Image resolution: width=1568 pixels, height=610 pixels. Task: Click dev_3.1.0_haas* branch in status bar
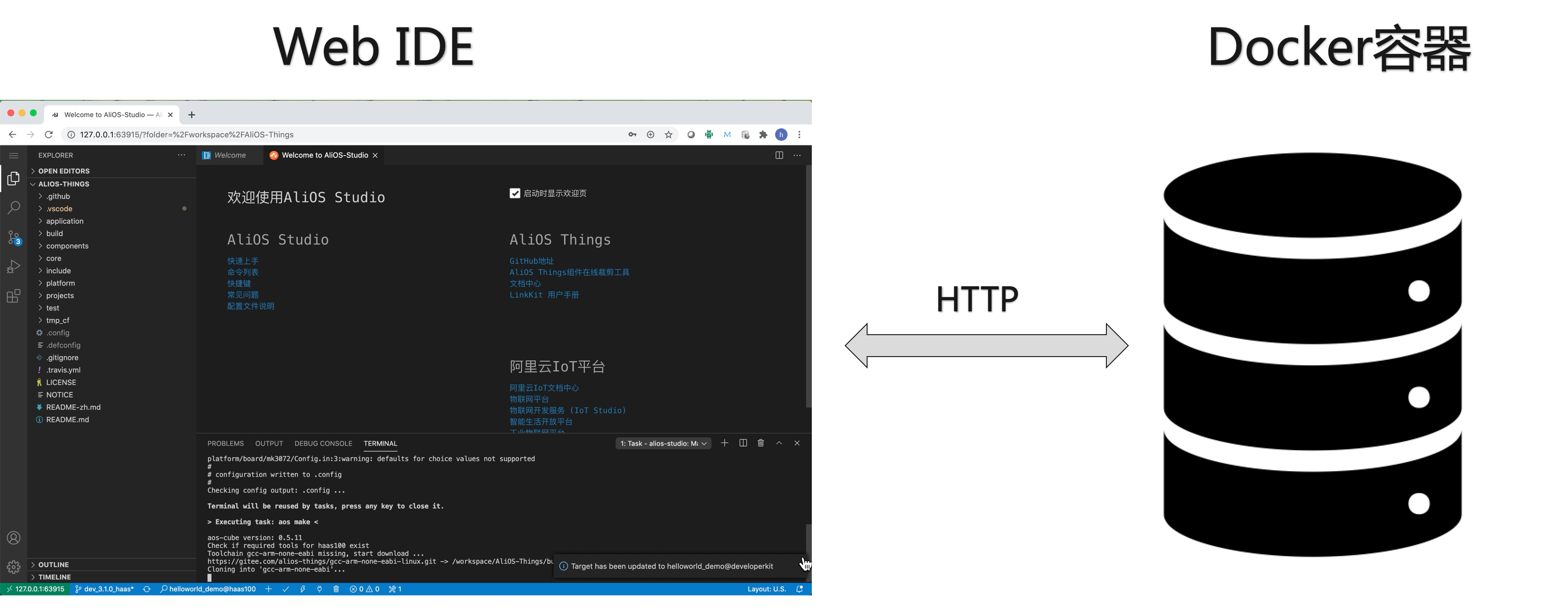tap(104, 589)
